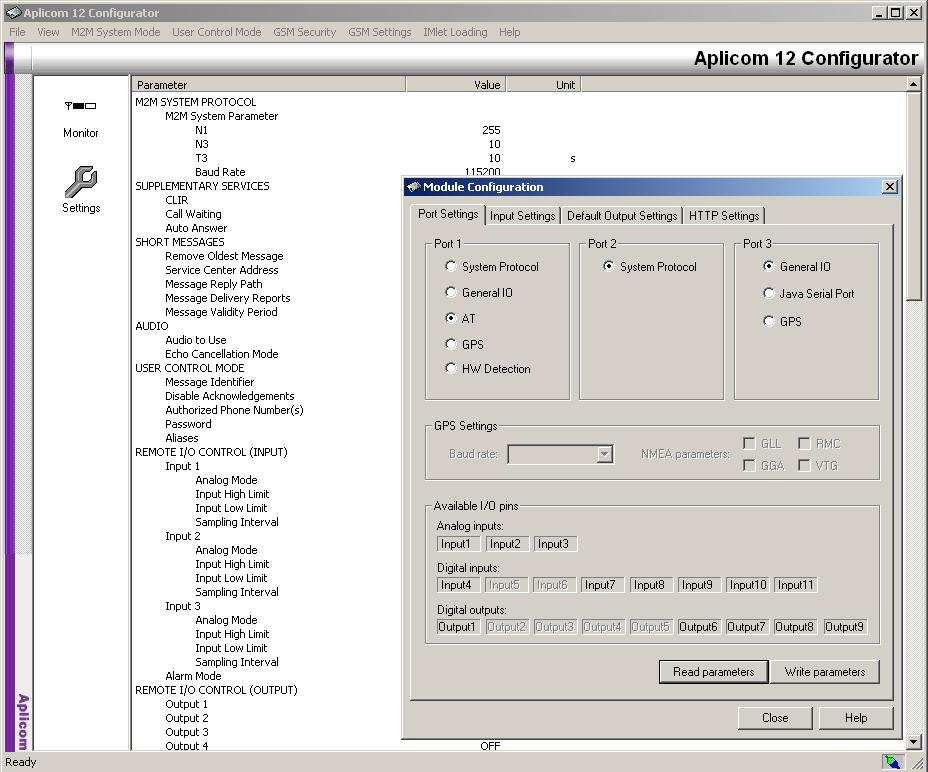The image size is (928, 772).
Task: Click the dialog Close button
Action: 775,718
